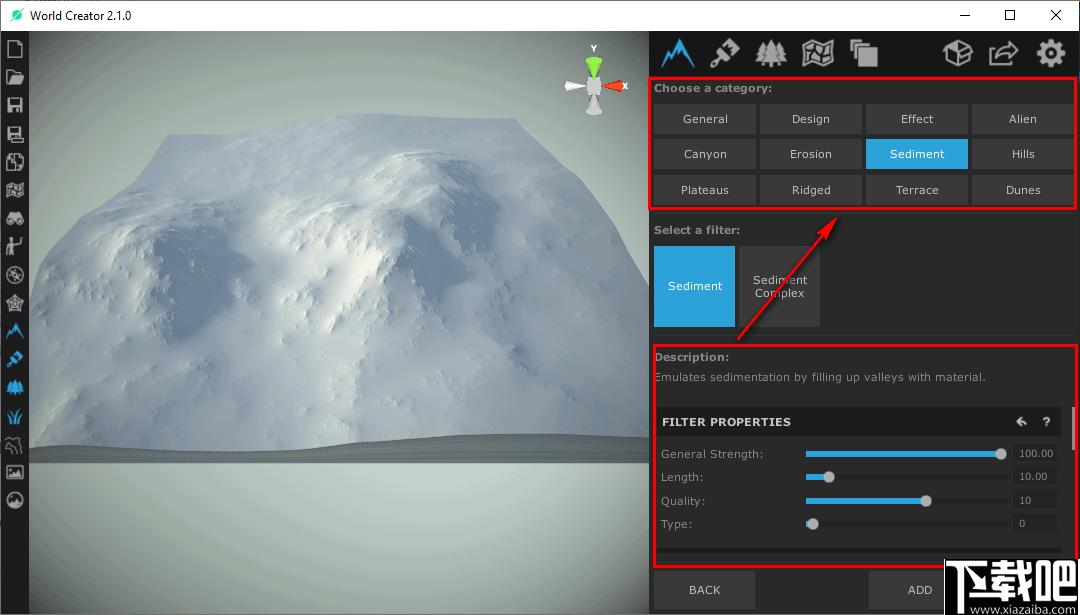Select the Erosion category
Screen dimensions: 1080x615
pos(811,154)
